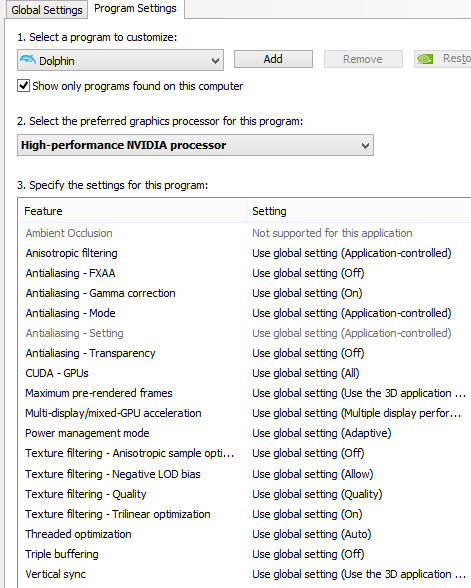Click the Setting column header
471x588 pixels.
(358, 211)
